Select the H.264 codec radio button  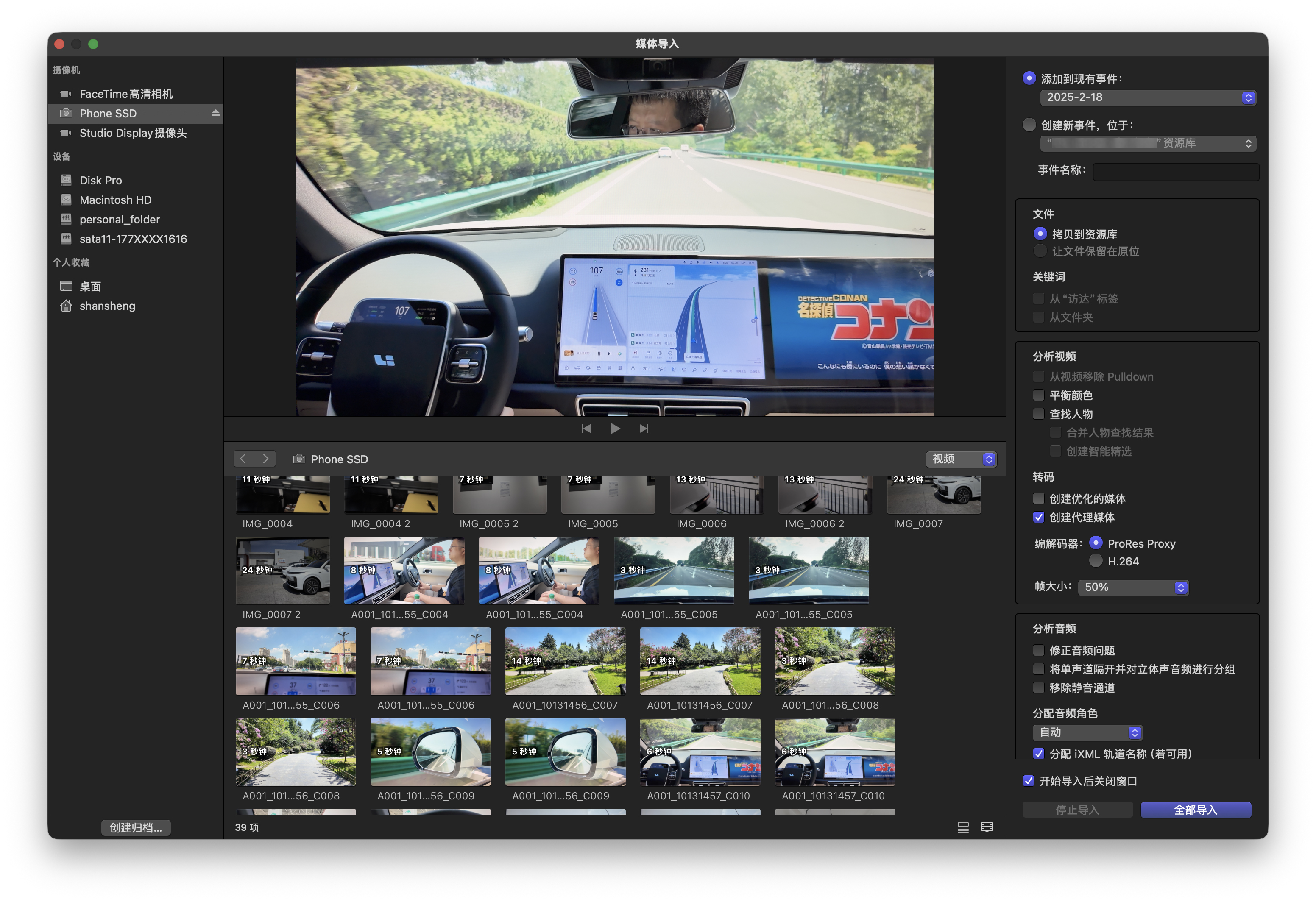(1096, 561)
